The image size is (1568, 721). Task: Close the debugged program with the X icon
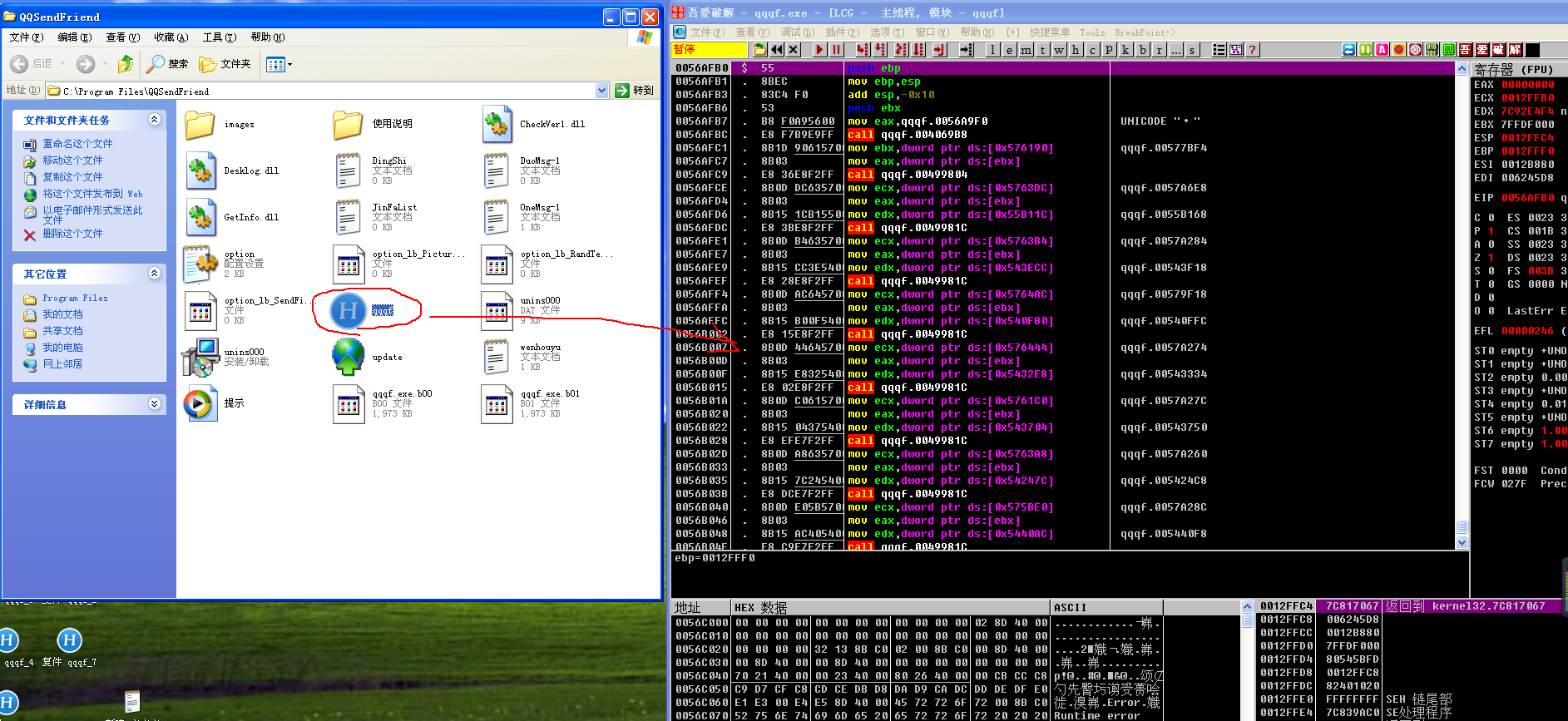pos(794,50)
